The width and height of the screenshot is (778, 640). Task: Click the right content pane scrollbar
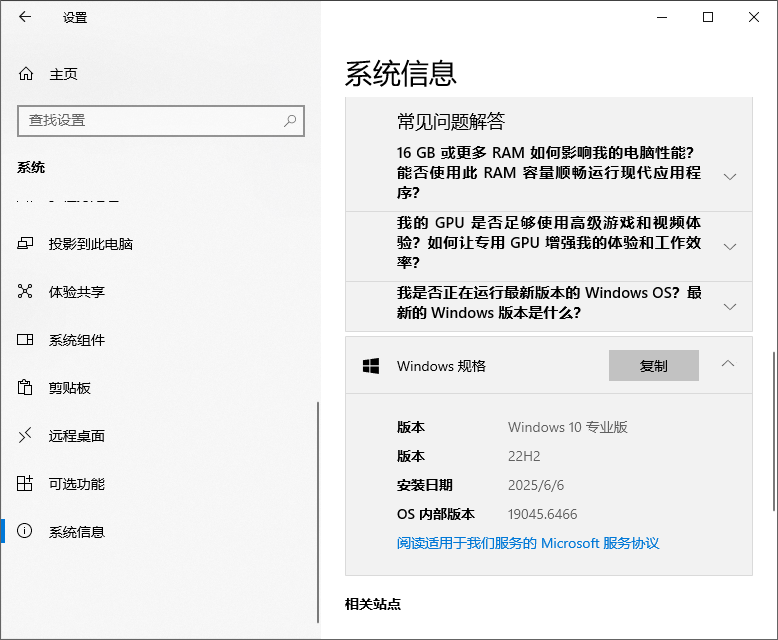click(x=773, y=432)
